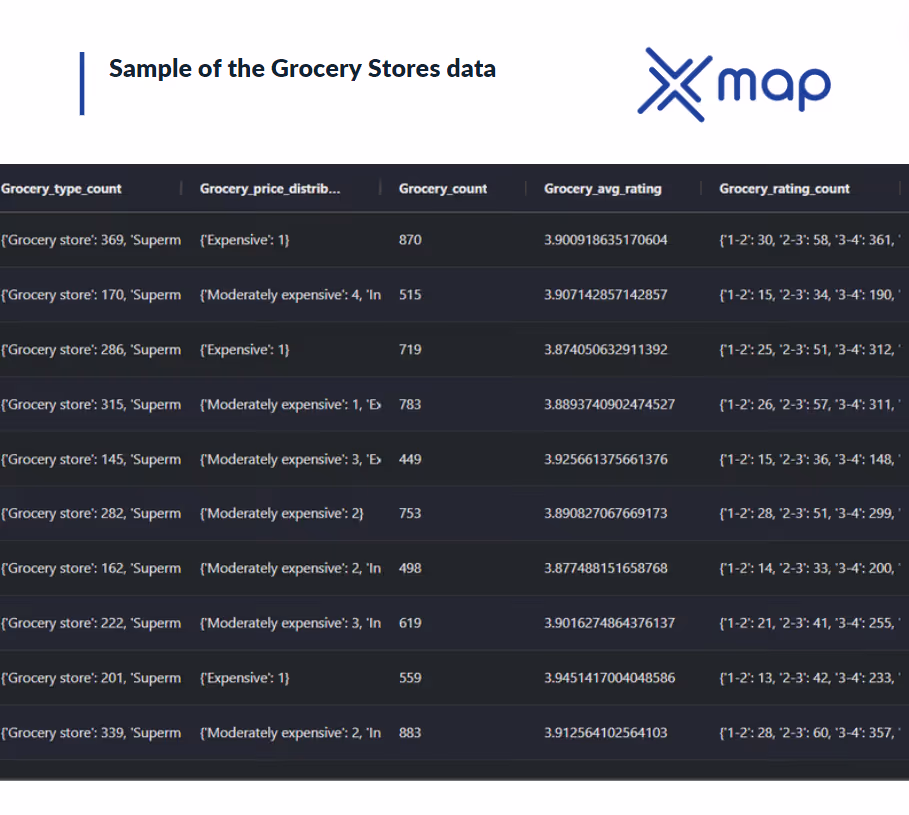Select the Grocery_avg_rating column header

click(x=603, y=189)
